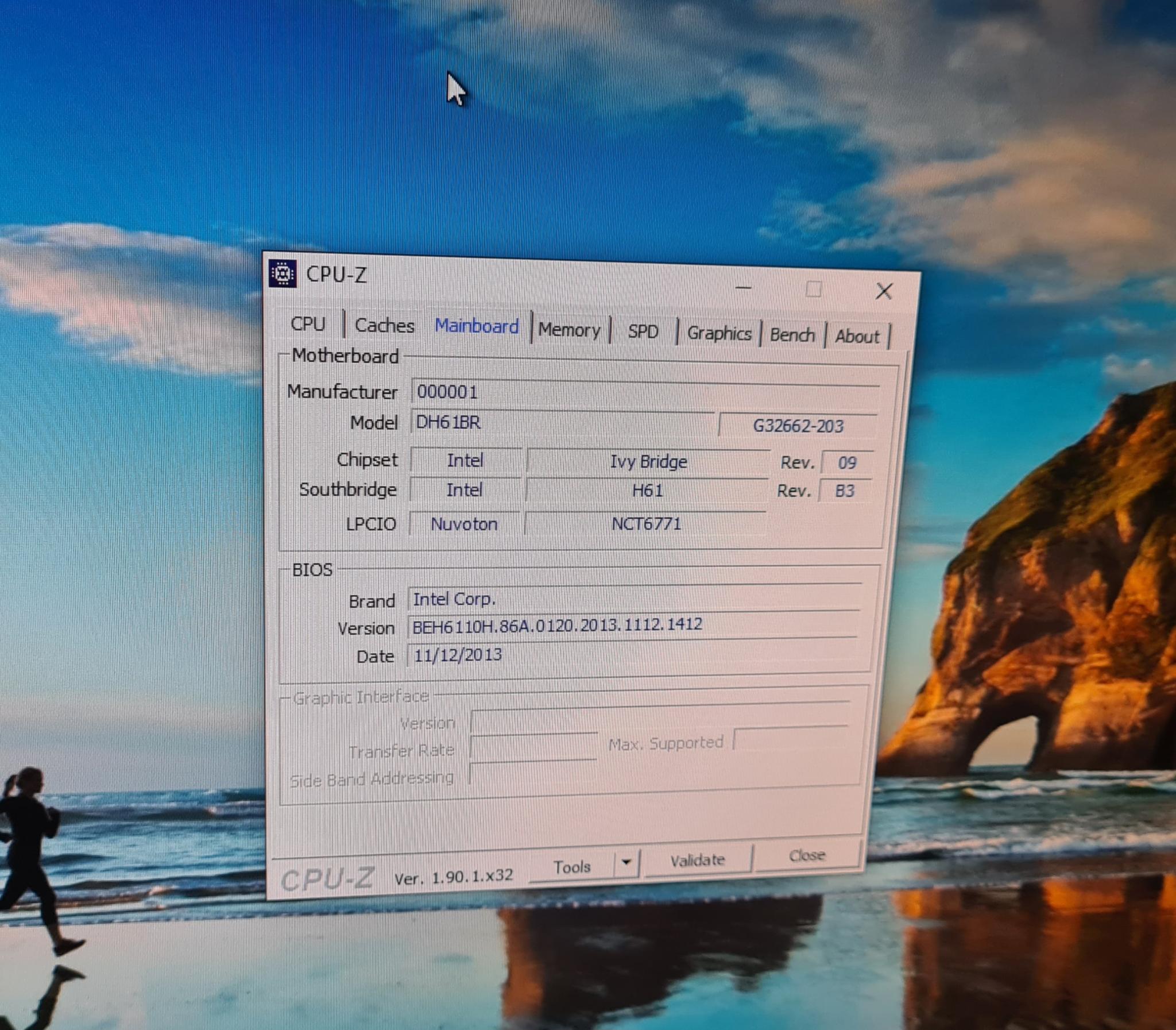Click the Close button at bottom
This screenshot has width=1176, height=1030.
click(807, 855)
